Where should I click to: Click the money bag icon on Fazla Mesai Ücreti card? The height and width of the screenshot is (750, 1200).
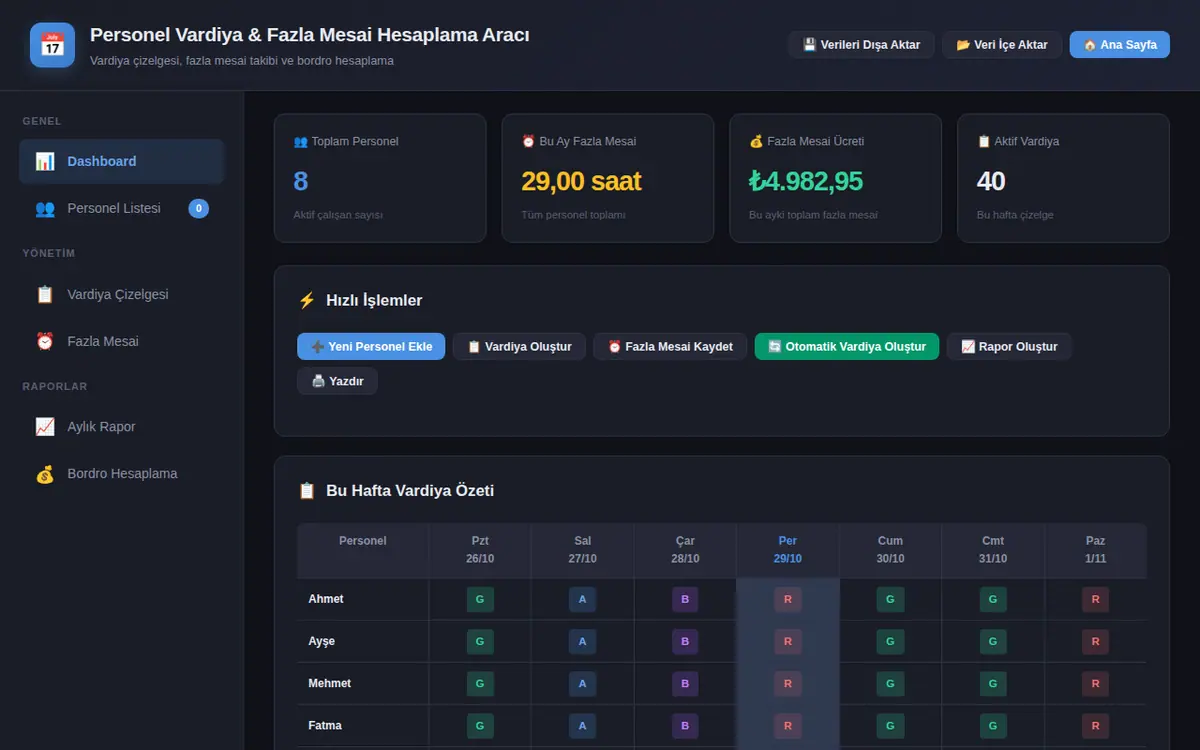coord(756,141)
